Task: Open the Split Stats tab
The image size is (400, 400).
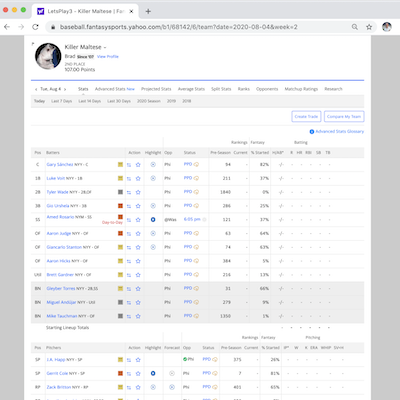Action: tap(221, 89)
